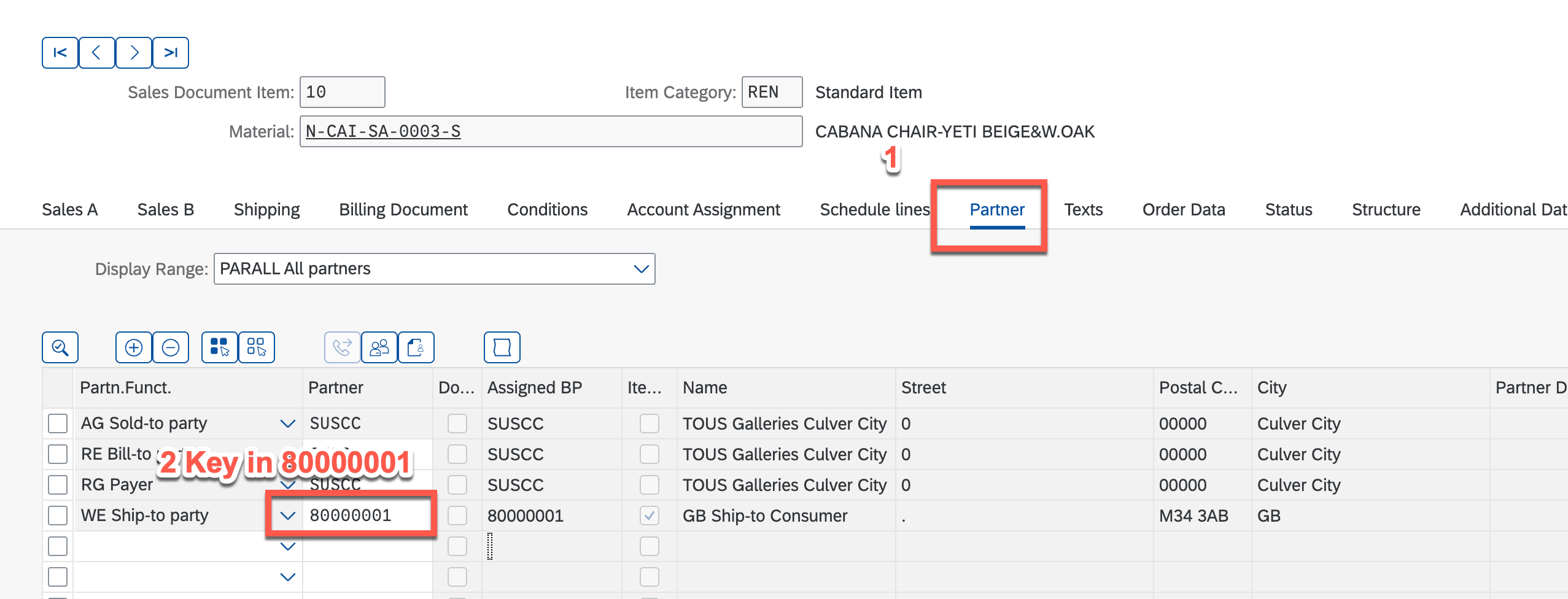Click the deselect all rows icon
The width and height of the screenshot is (1568, 599).
point(256,347)
